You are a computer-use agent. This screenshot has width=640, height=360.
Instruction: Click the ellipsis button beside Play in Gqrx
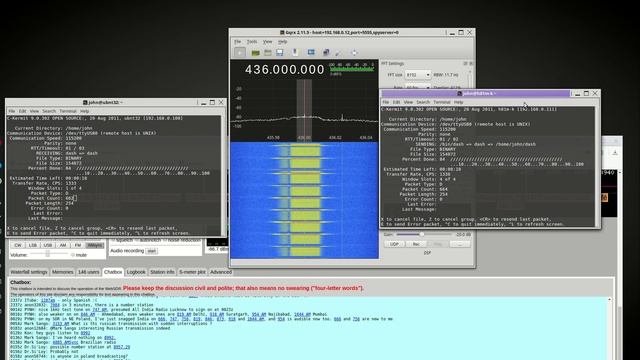[x=460, y=244]
